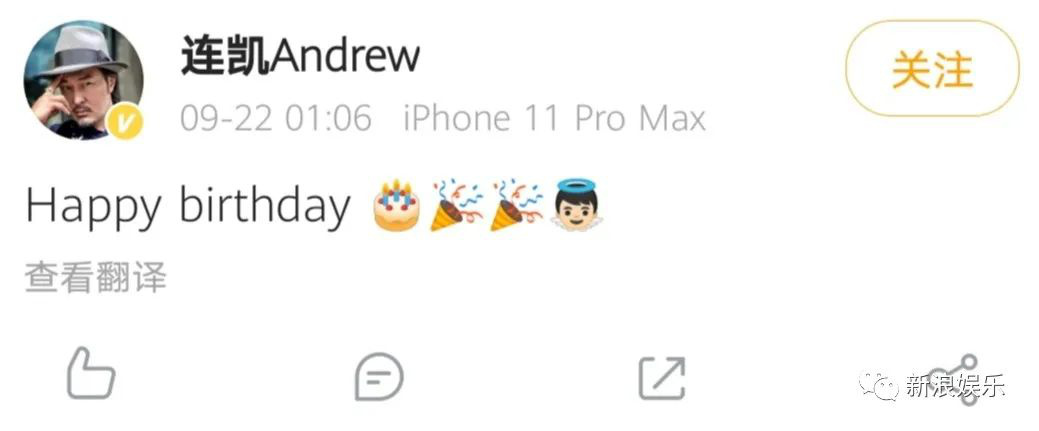Click the word birthday in the post
Image resolution: width=1039 pixels, height=431 pixels.
pos(264,206)
